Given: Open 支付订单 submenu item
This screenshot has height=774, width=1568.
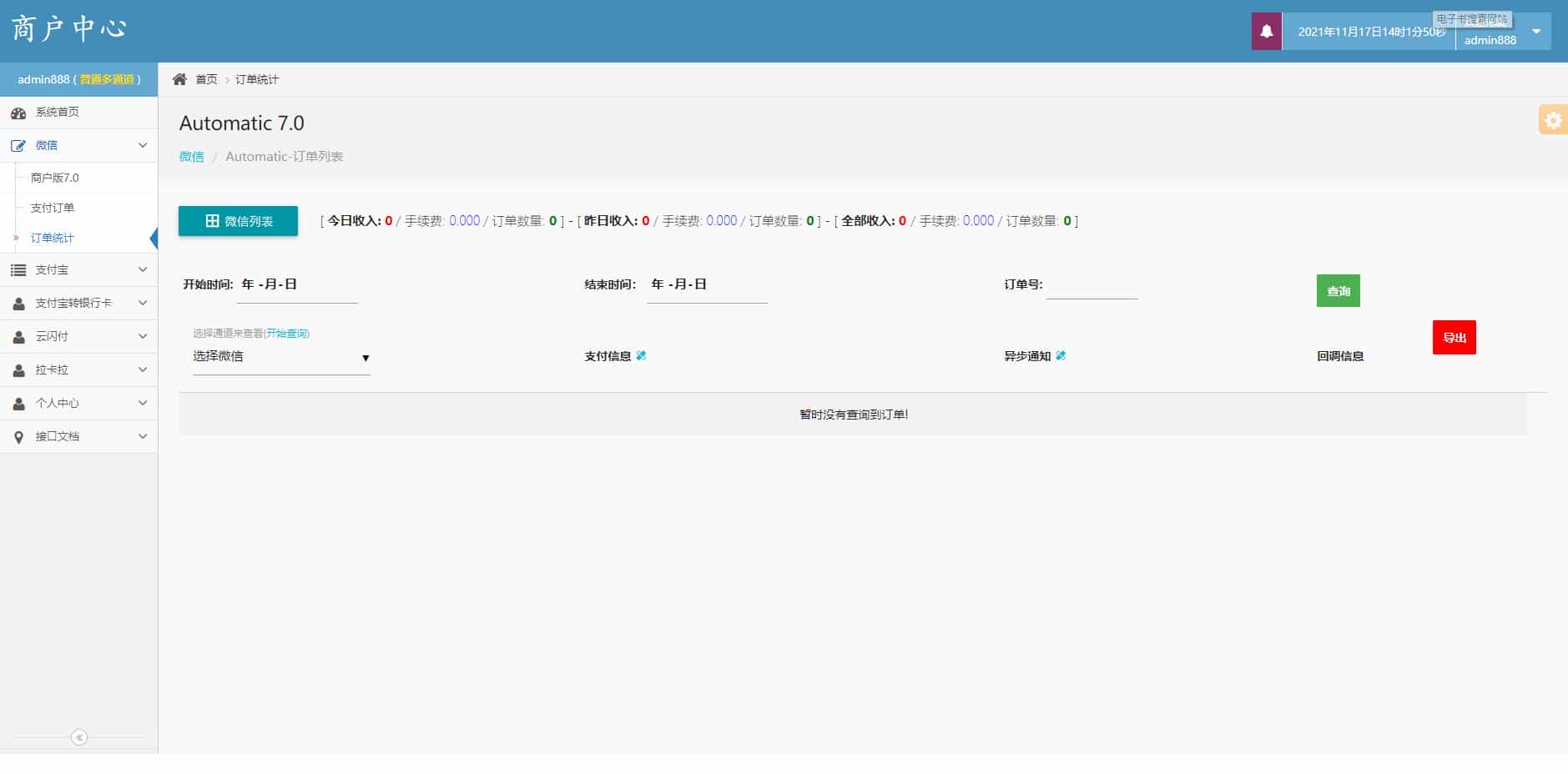Looking at the screenshot, I should (x=53, y=208).
